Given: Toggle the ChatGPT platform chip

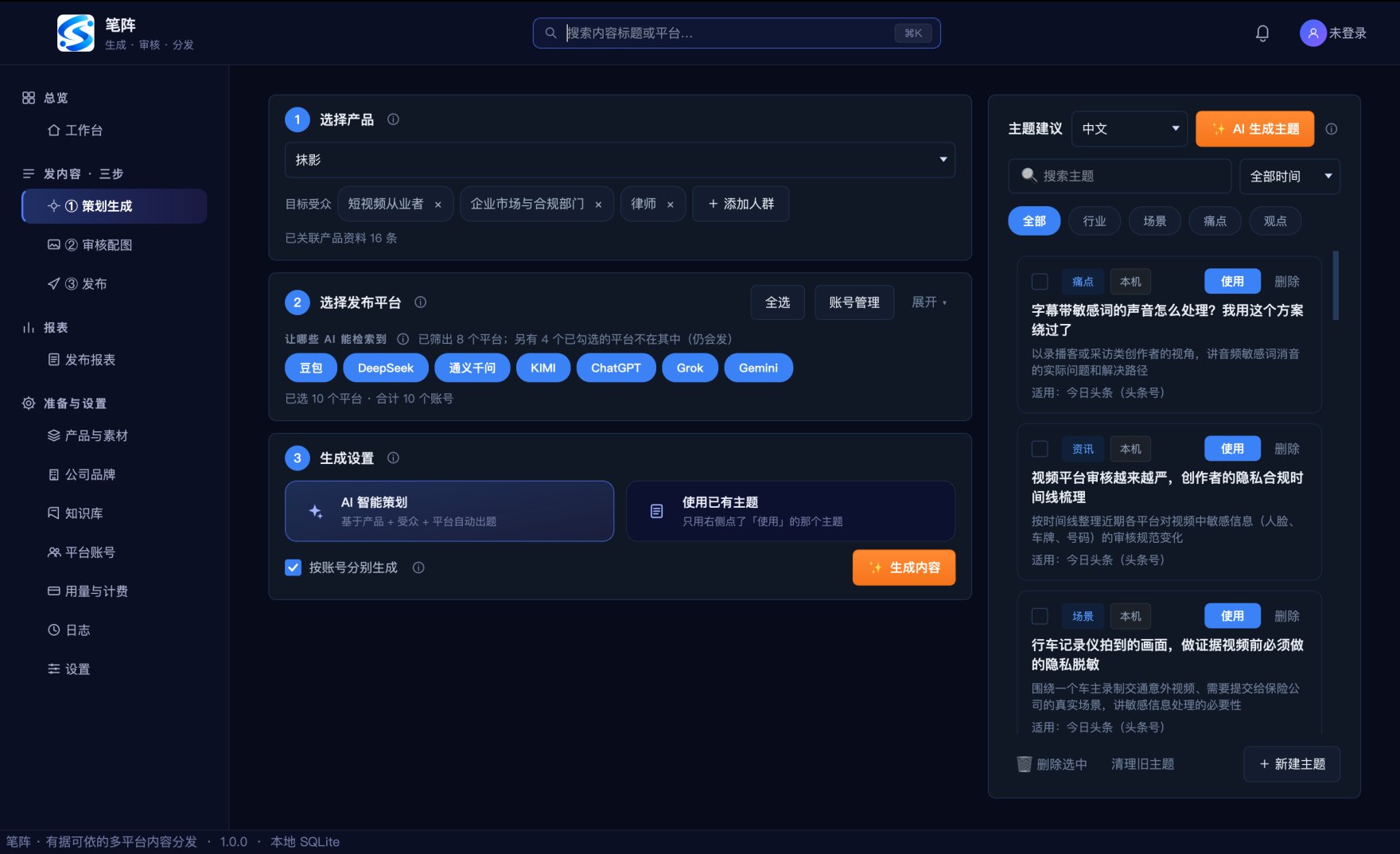Looking at the screenshot, I should tap(616, 368).
